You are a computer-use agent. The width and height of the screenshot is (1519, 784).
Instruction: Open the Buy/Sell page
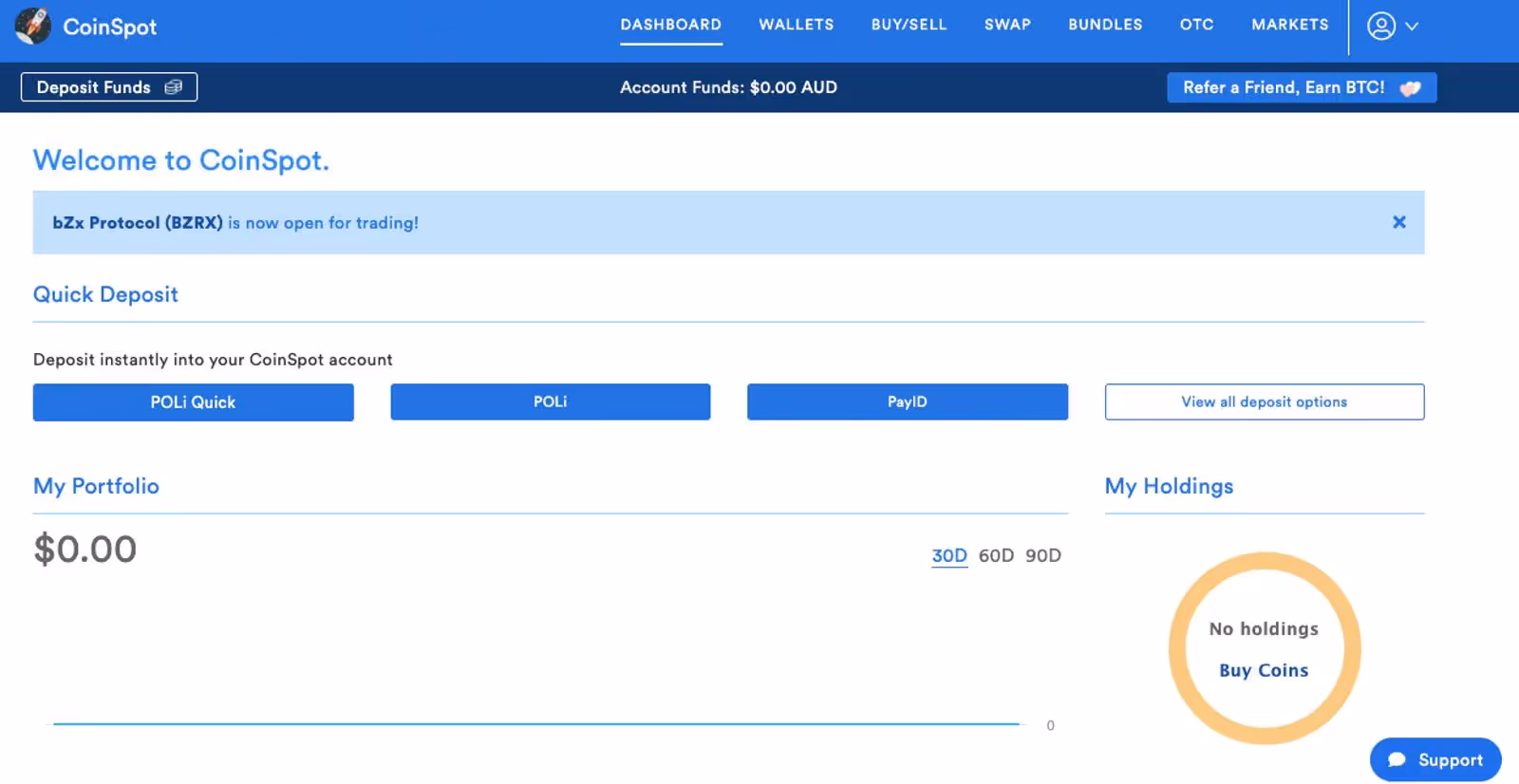[910, 25]
